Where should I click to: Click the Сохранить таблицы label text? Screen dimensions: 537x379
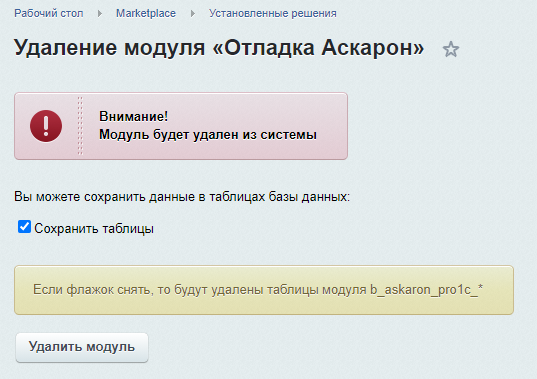94,229
